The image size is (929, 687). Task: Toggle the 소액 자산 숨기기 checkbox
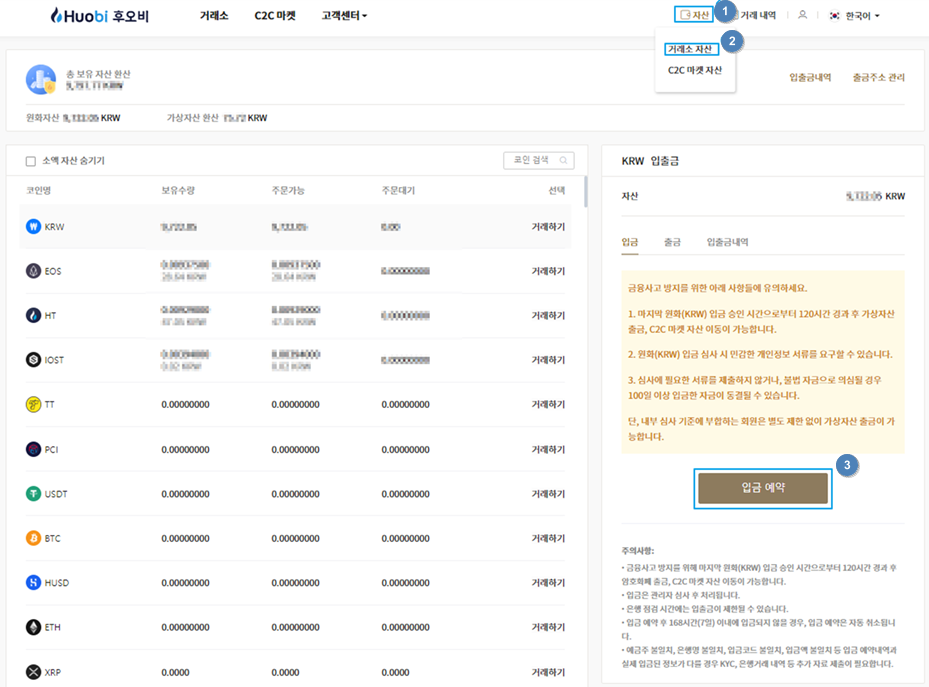[x=31, y=161]
